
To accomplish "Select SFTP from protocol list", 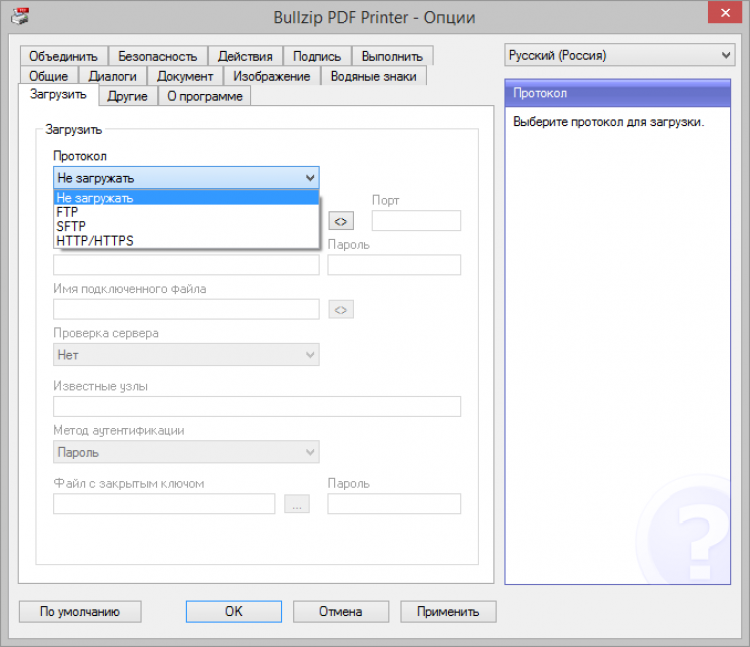I will point(187,226).
